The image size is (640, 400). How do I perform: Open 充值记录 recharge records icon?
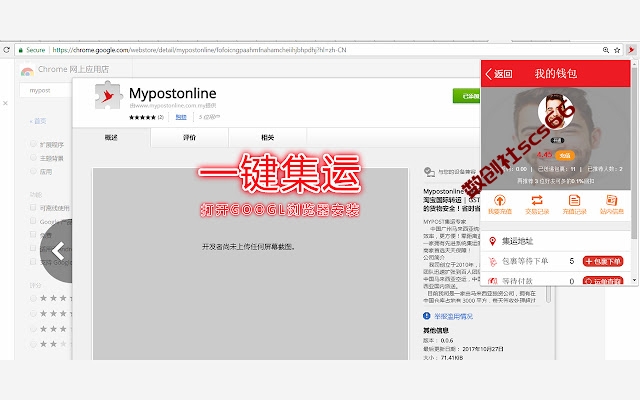pos(574,200)
